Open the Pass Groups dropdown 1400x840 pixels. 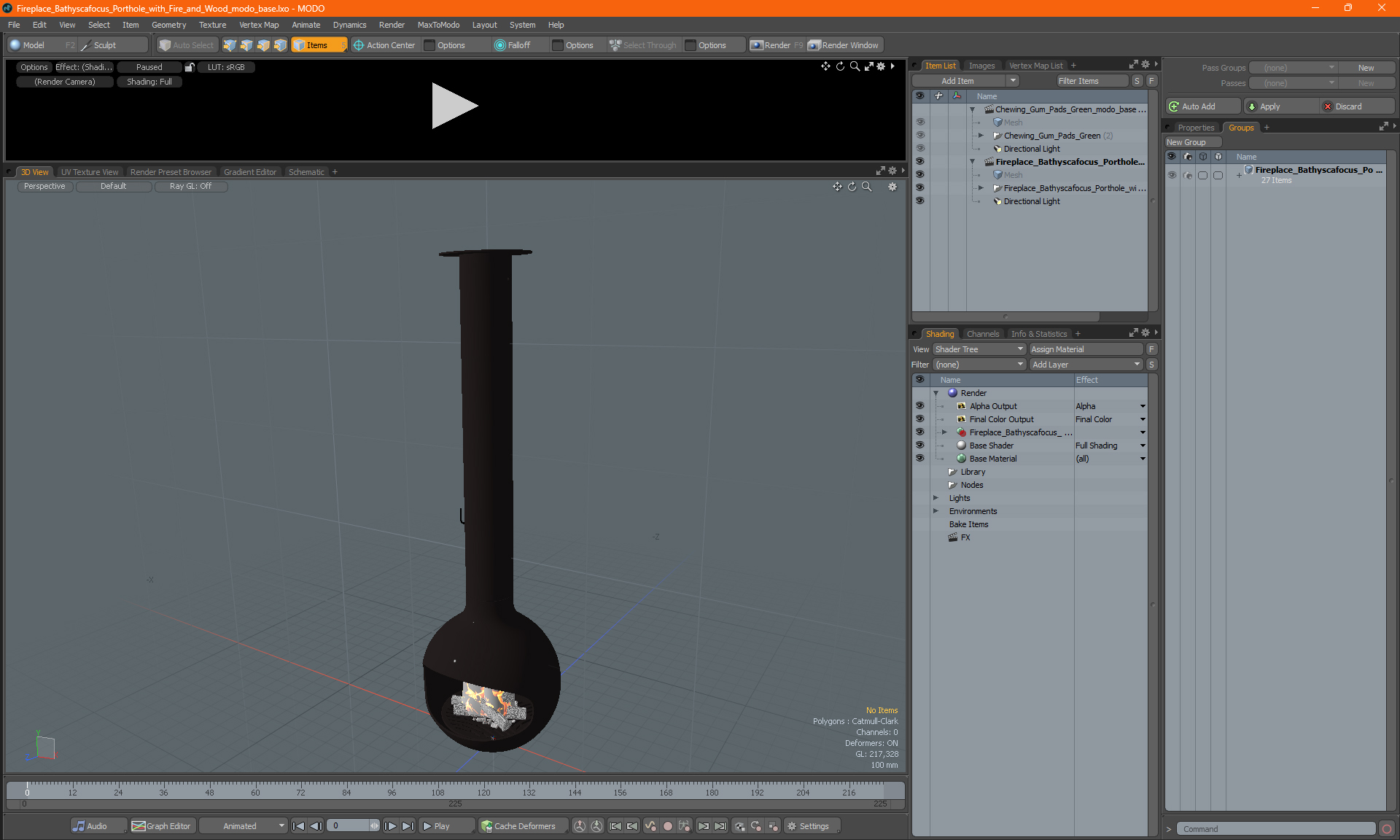coord(1293,68)
